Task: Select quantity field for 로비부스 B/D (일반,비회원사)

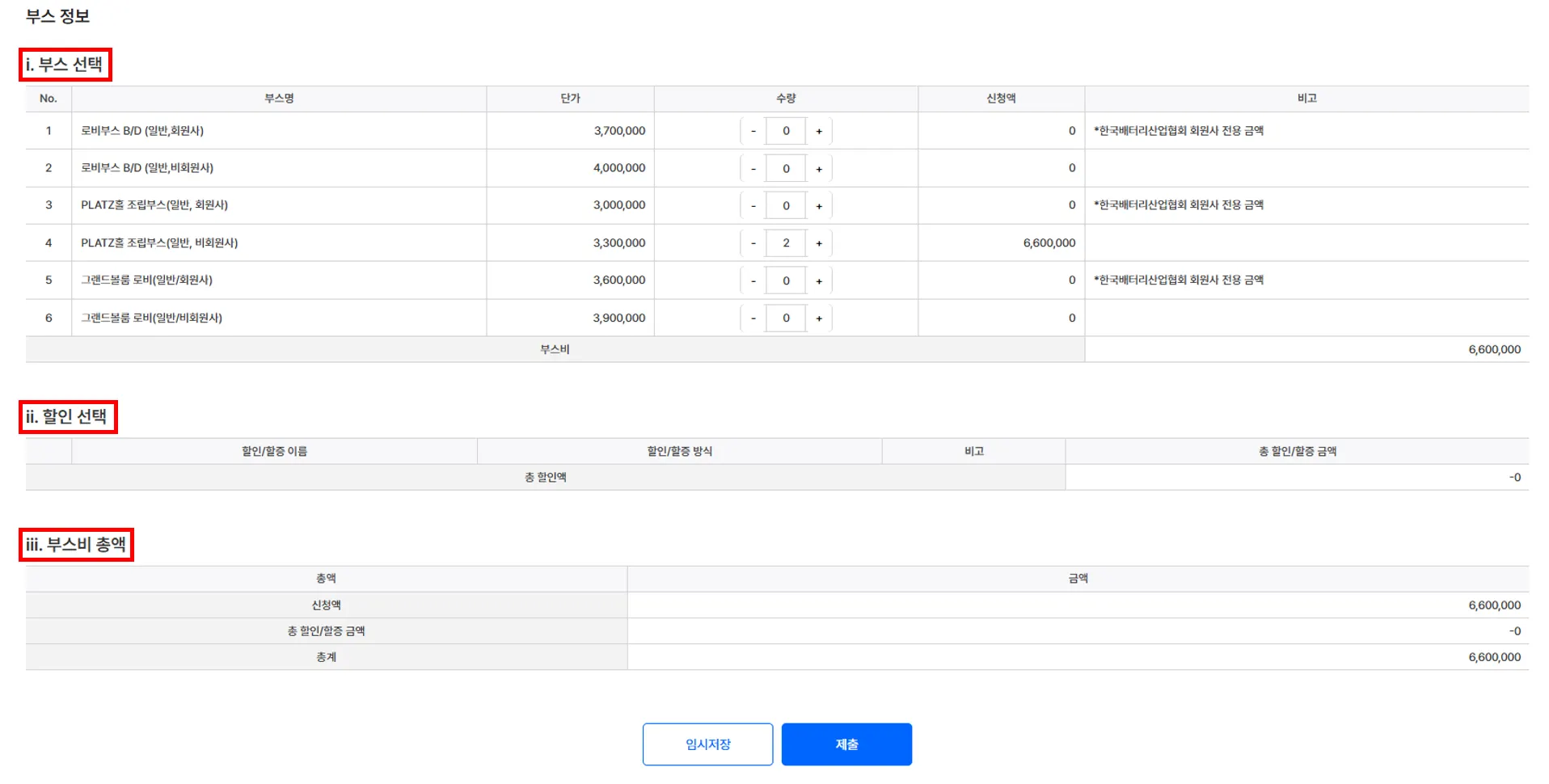Action: (x=786, y=168)
